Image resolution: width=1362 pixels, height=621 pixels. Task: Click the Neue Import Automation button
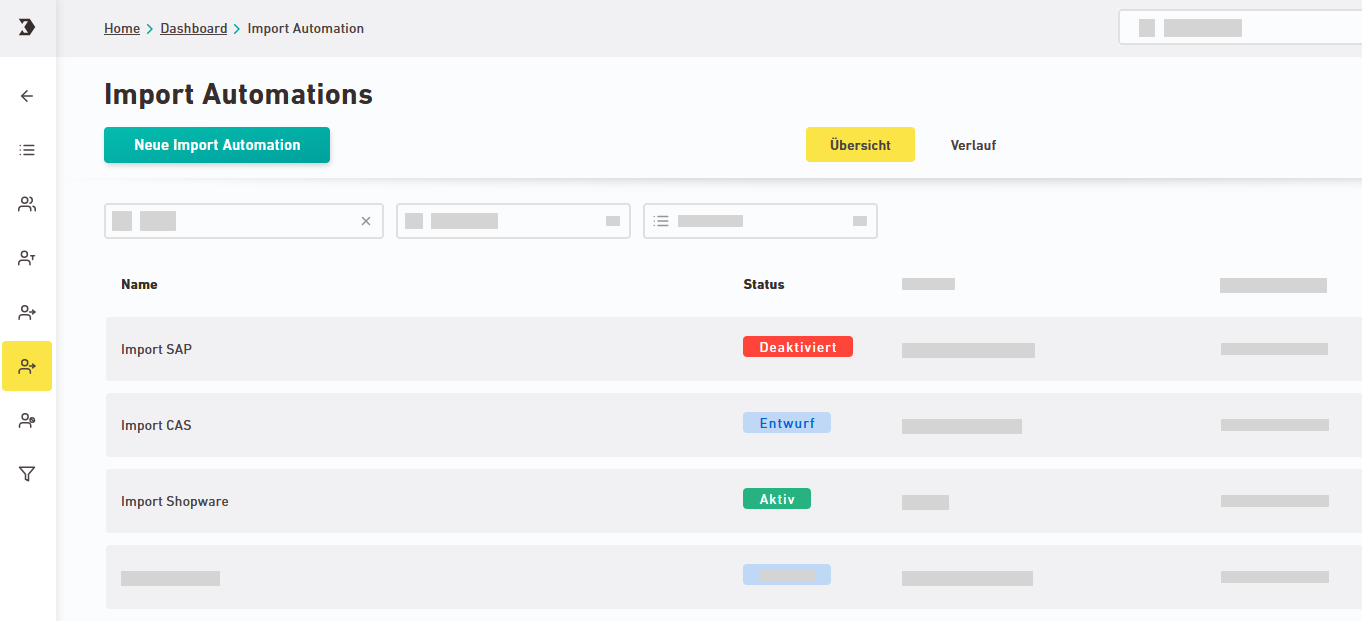click(x=217, y=145)
